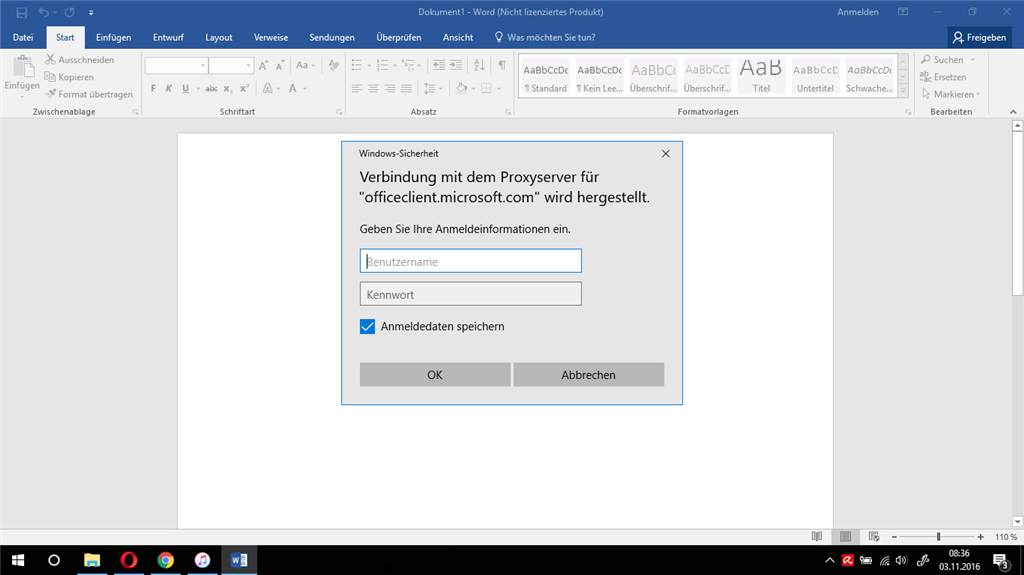This screenshot has height=575, width=1024.
Task: Click the align right icon
Action: [x=390, y=88]
